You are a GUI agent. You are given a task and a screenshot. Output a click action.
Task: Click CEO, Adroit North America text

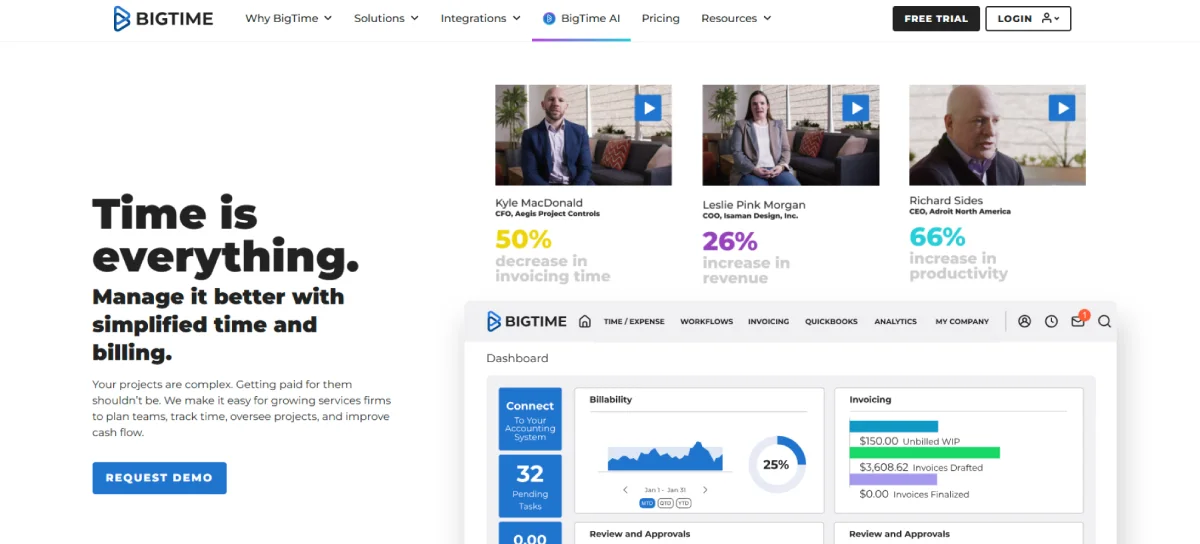tap(960, 212)
